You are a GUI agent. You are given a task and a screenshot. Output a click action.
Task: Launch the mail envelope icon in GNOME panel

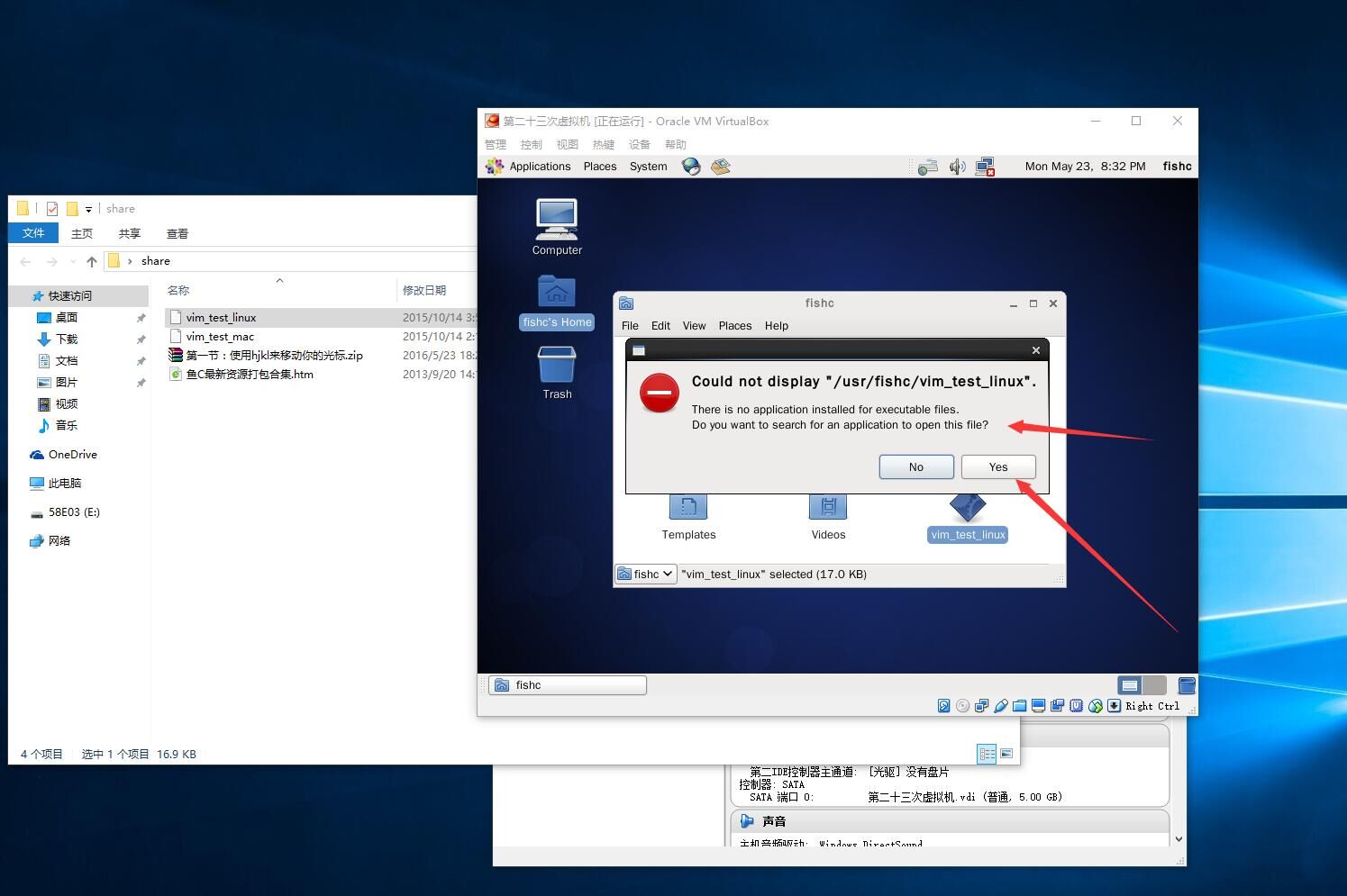(721, 167)
